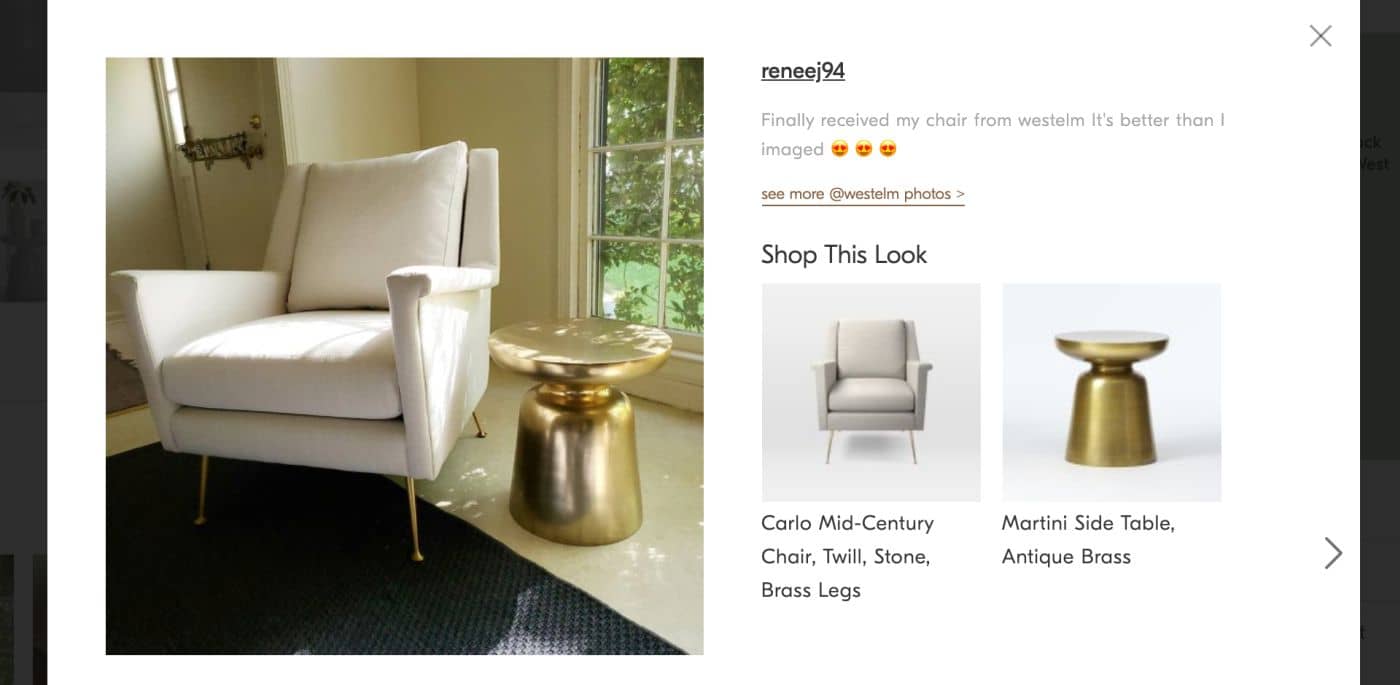Follow the see more @westelm photos link
The height and width of the screenshot is (685, 1400).
point(863,194)
